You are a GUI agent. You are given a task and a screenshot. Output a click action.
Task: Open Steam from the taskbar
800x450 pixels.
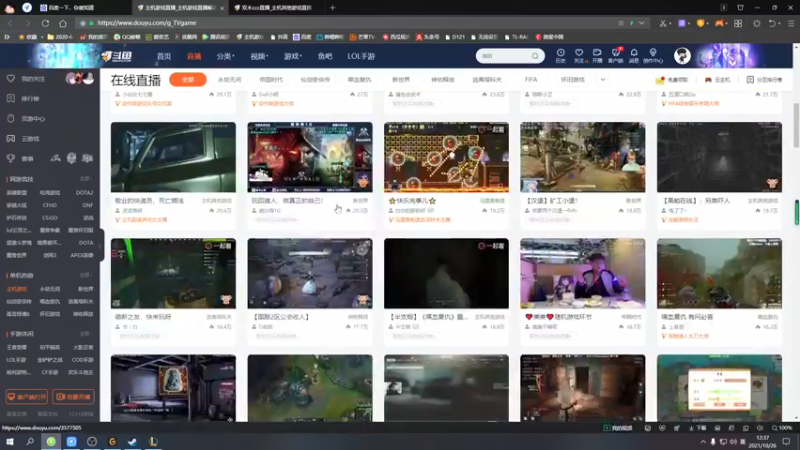tap(133, 441)
